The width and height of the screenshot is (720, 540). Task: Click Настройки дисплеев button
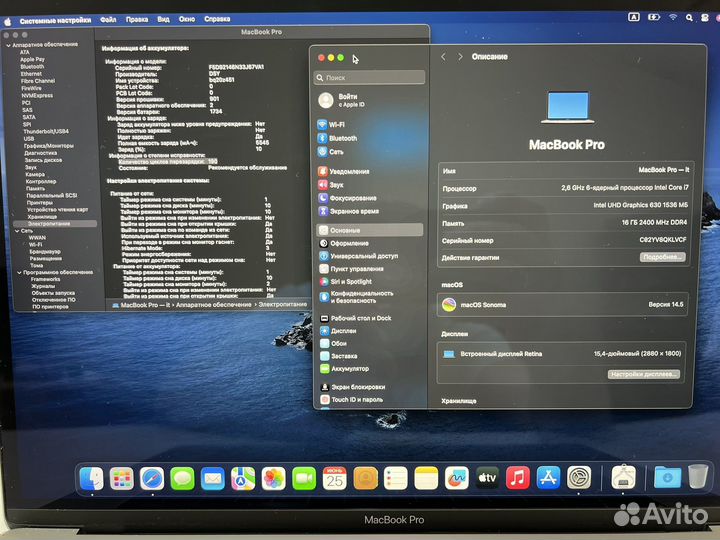[x=644, y=374]
